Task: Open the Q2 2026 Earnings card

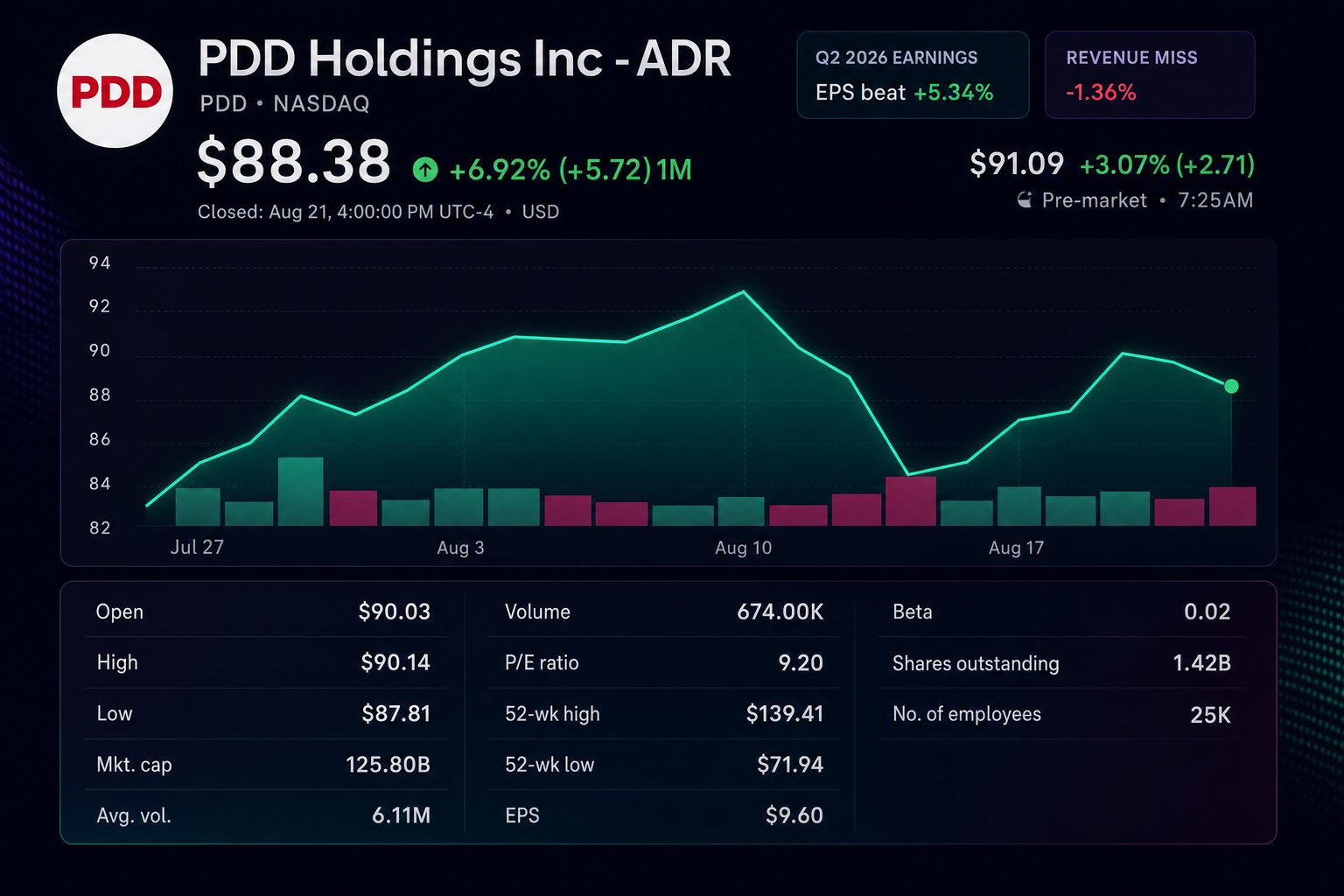Action: click(x=913, y=75)
